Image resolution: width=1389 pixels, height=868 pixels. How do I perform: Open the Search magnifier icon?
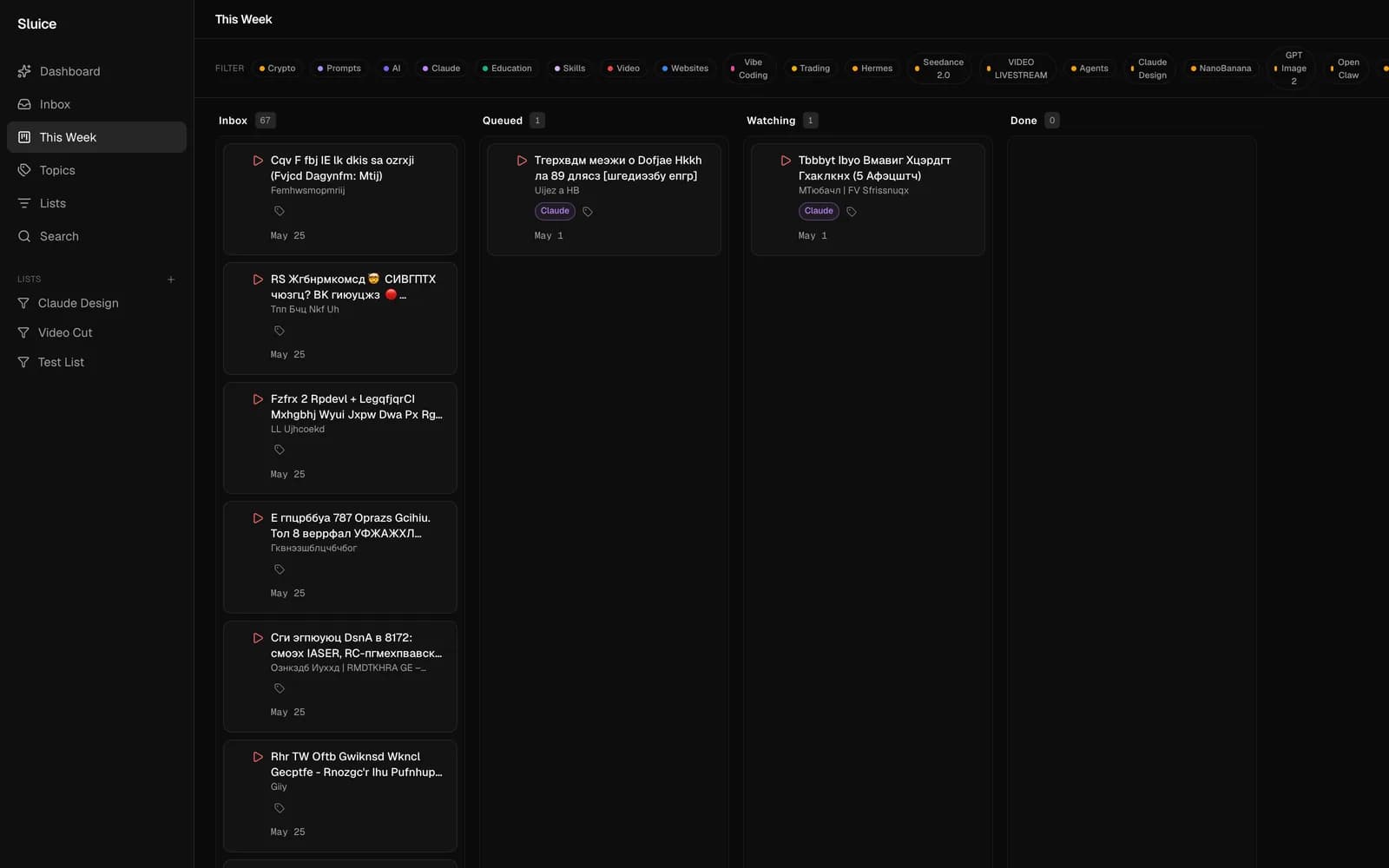[x=24, y=236]
